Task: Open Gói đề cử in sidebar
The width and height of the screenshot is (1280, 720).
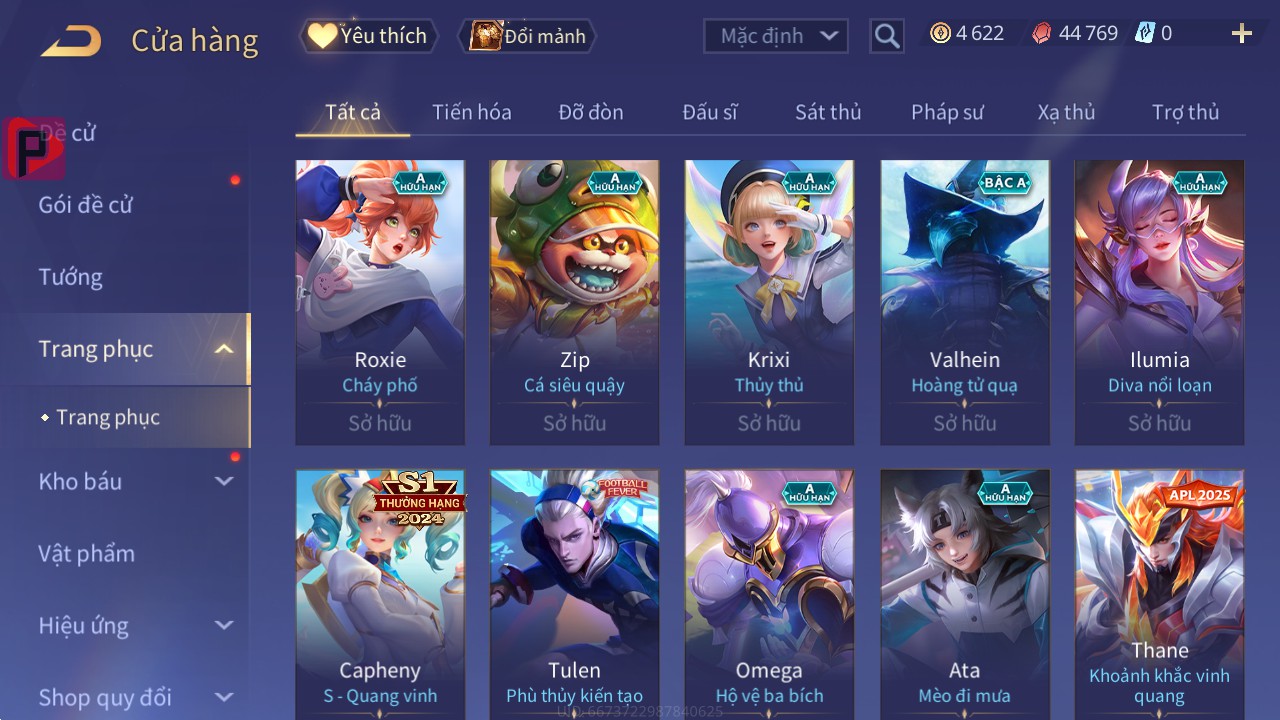Action: pyautogui.click(x=86, y=205)
